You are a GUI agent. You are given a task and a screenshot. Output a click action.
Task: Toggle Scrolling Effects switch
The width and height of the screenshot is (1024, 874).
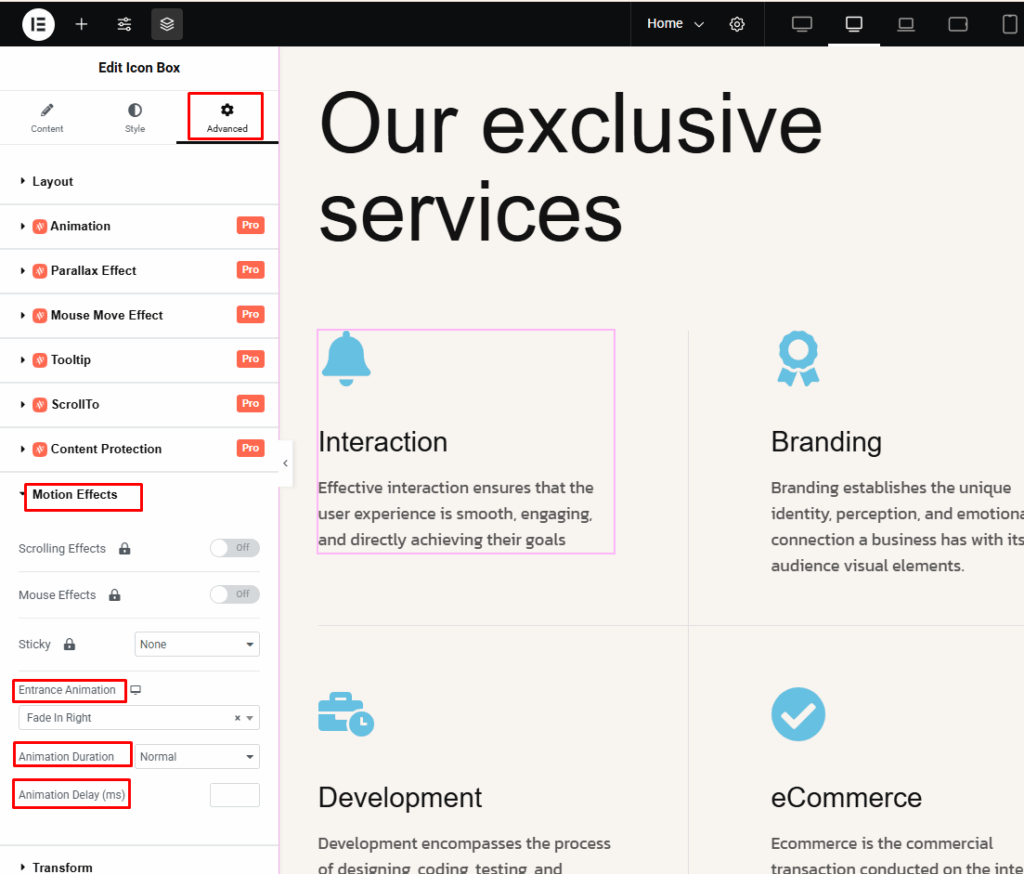234,548
